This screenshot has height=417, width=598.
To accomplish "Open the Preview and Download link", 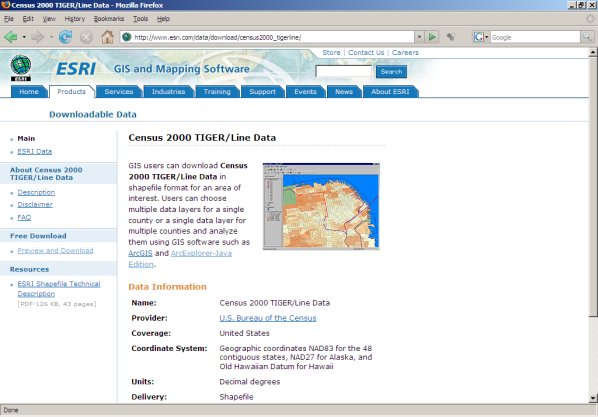I will click(x=55, y=251).
